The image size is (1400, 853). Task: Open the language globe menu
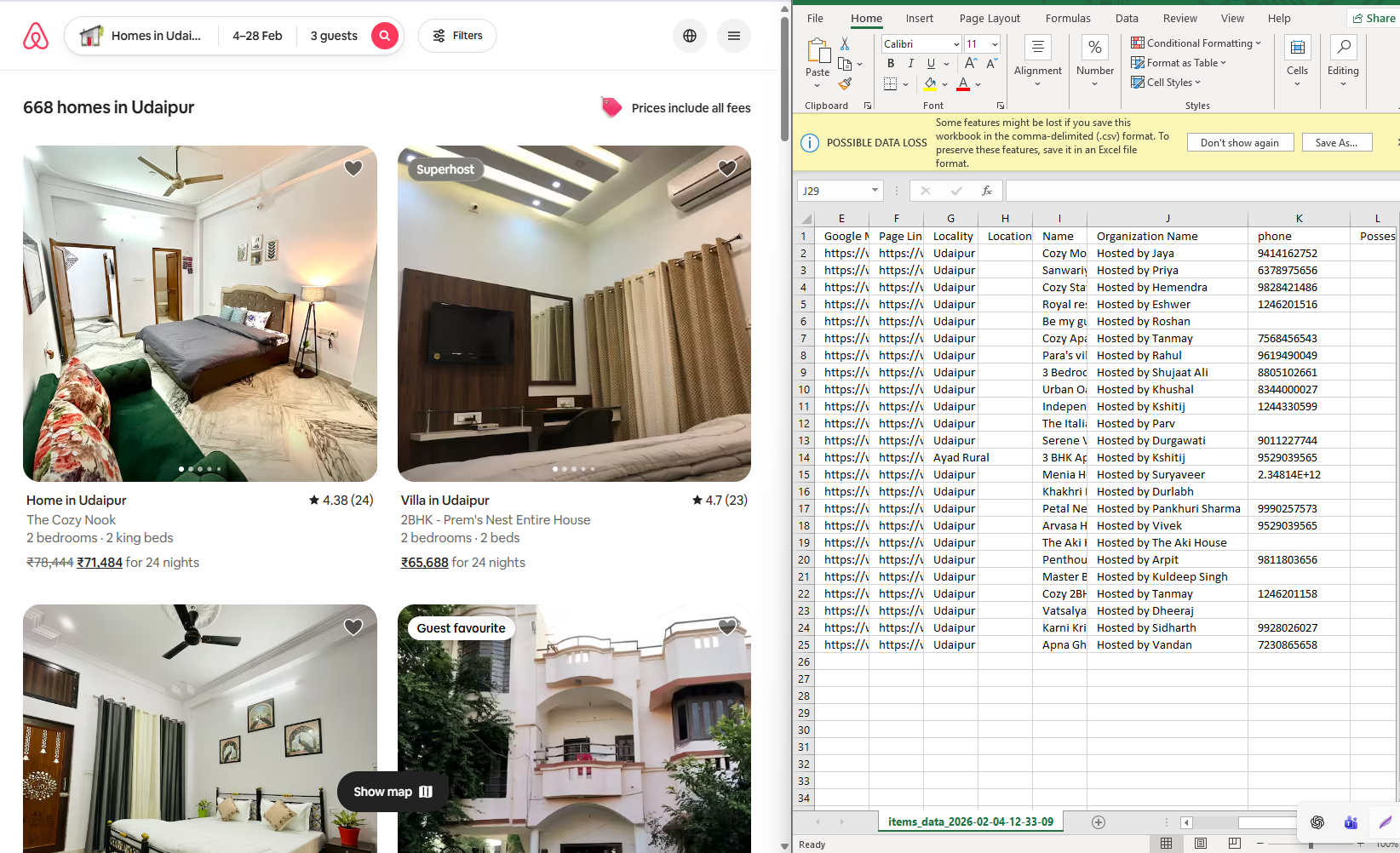690,36
